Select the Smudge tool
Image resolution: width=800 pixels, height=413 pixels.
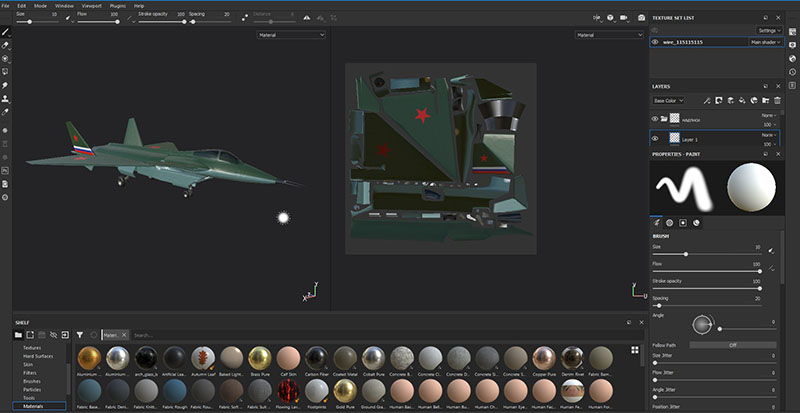pos(6,86)
